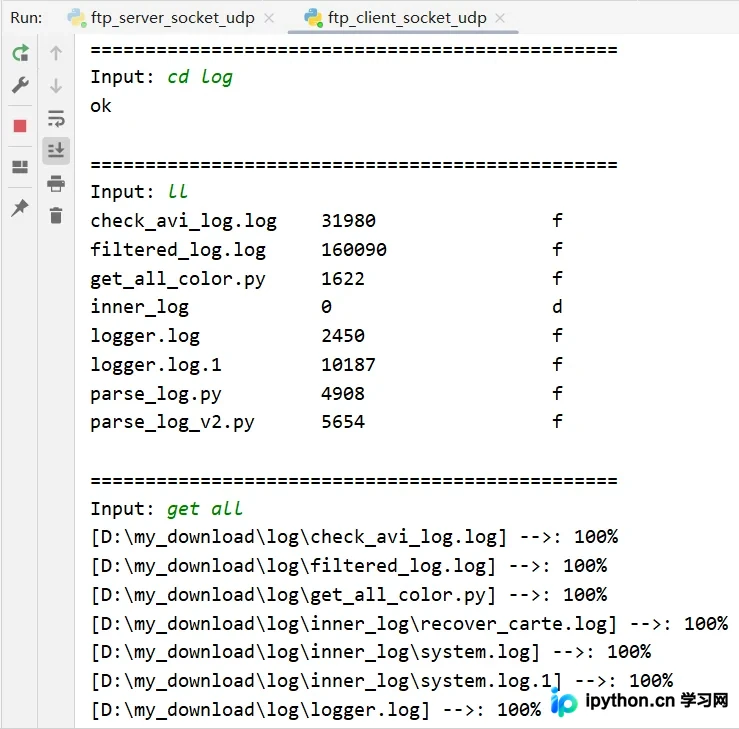Viewport: 739px width, 729px height.
Task: Select filtered_log.log in file listing
Action: click(178, 250)
